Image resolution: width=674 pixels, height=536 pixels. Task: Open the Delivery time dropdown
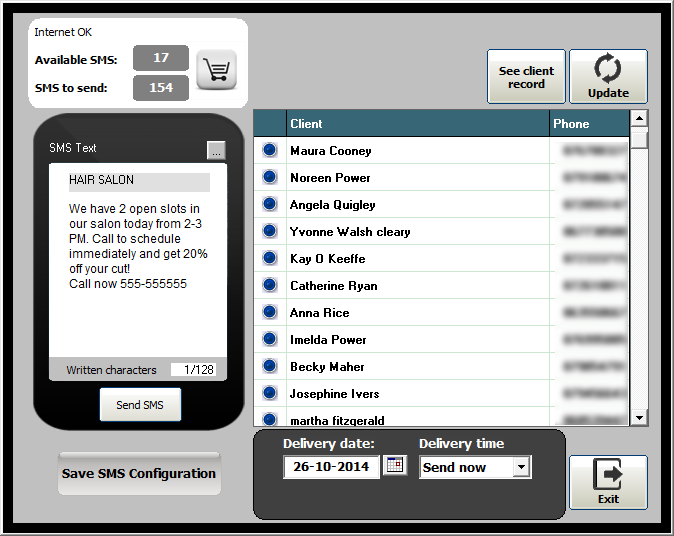(x=520, y=467)
